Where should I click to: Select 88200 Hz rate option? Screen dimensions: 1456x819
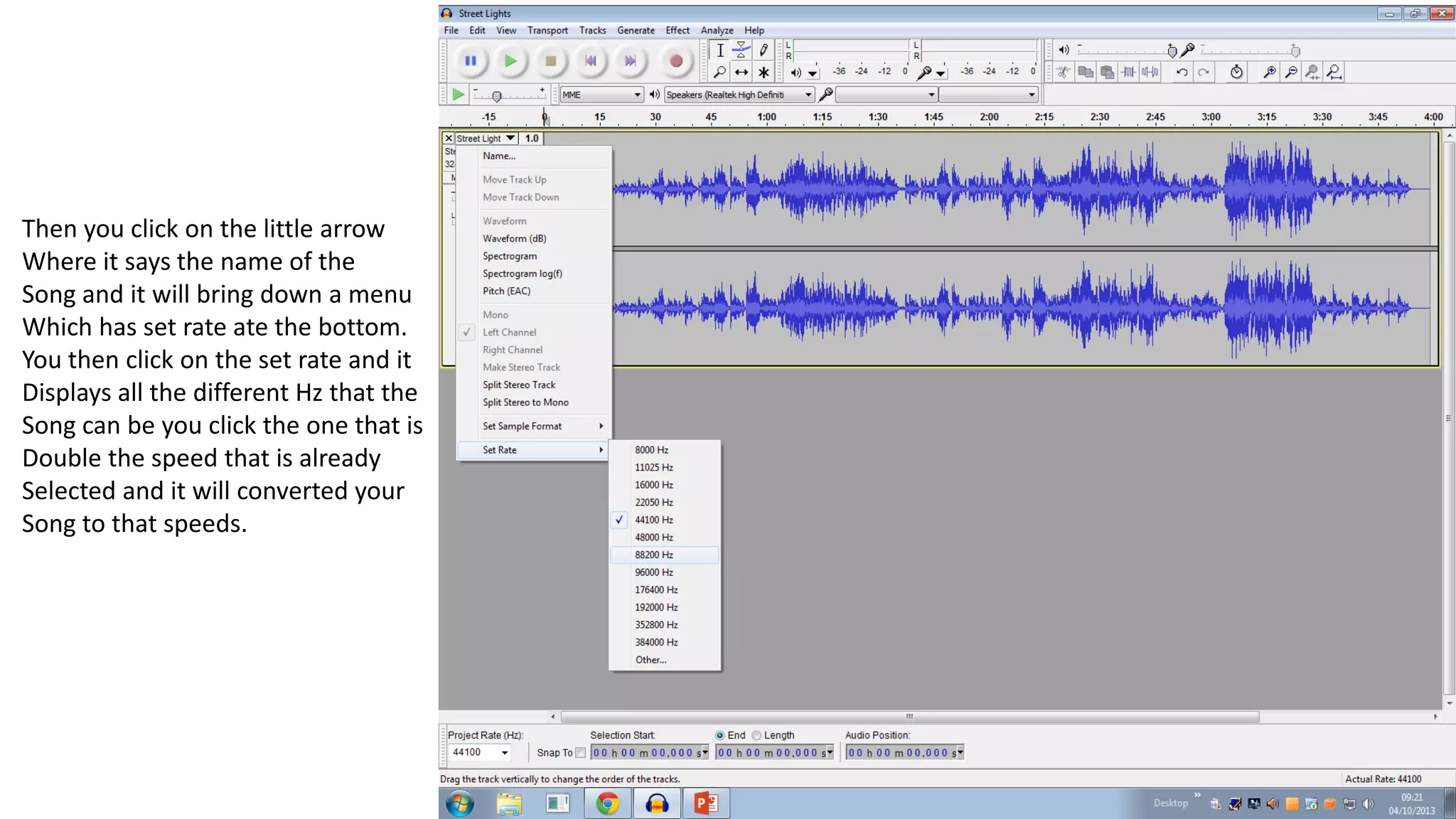click(665, 555)
